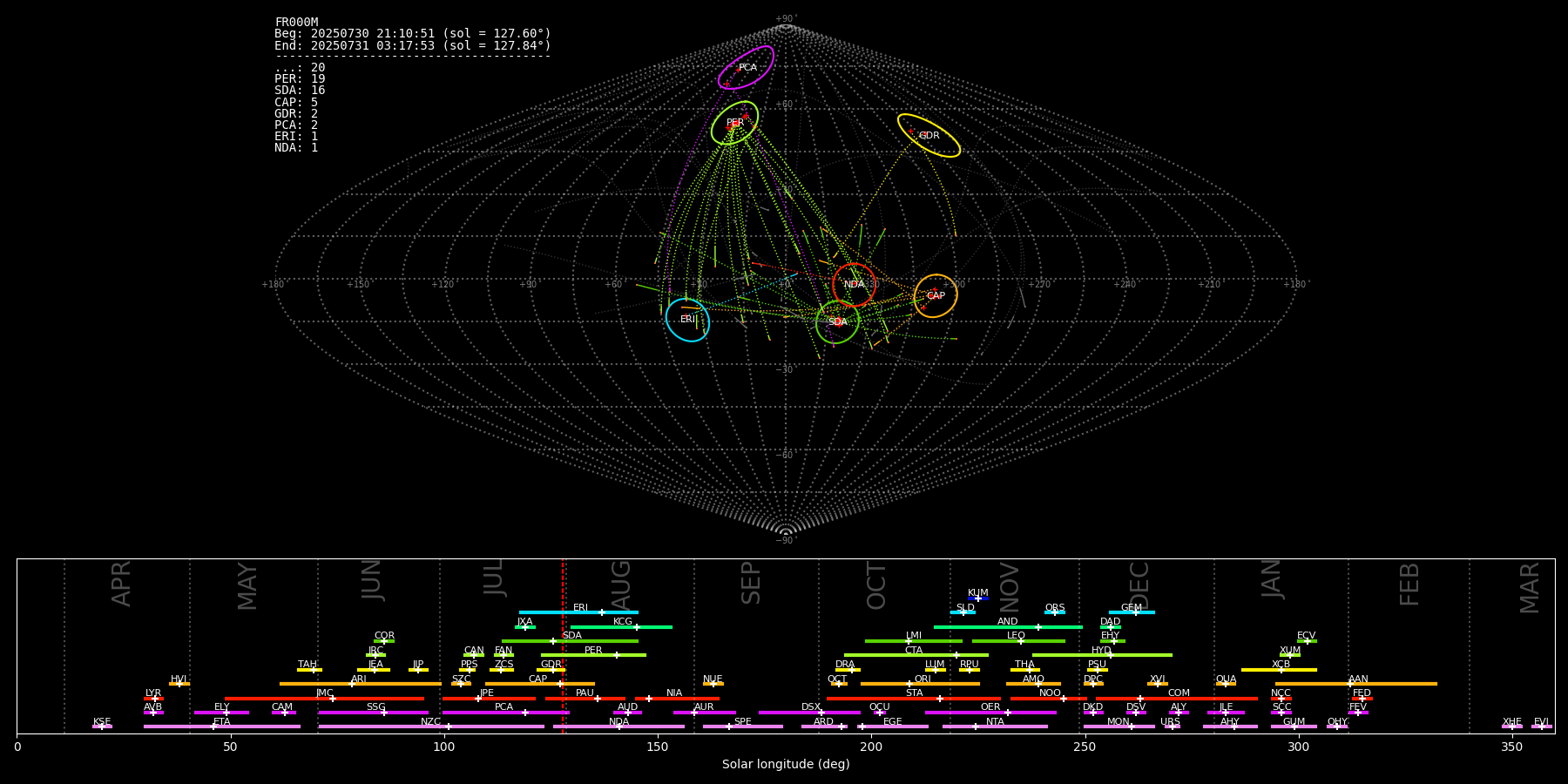Select the LEO shower bar in timeline

coord(1018,641)
